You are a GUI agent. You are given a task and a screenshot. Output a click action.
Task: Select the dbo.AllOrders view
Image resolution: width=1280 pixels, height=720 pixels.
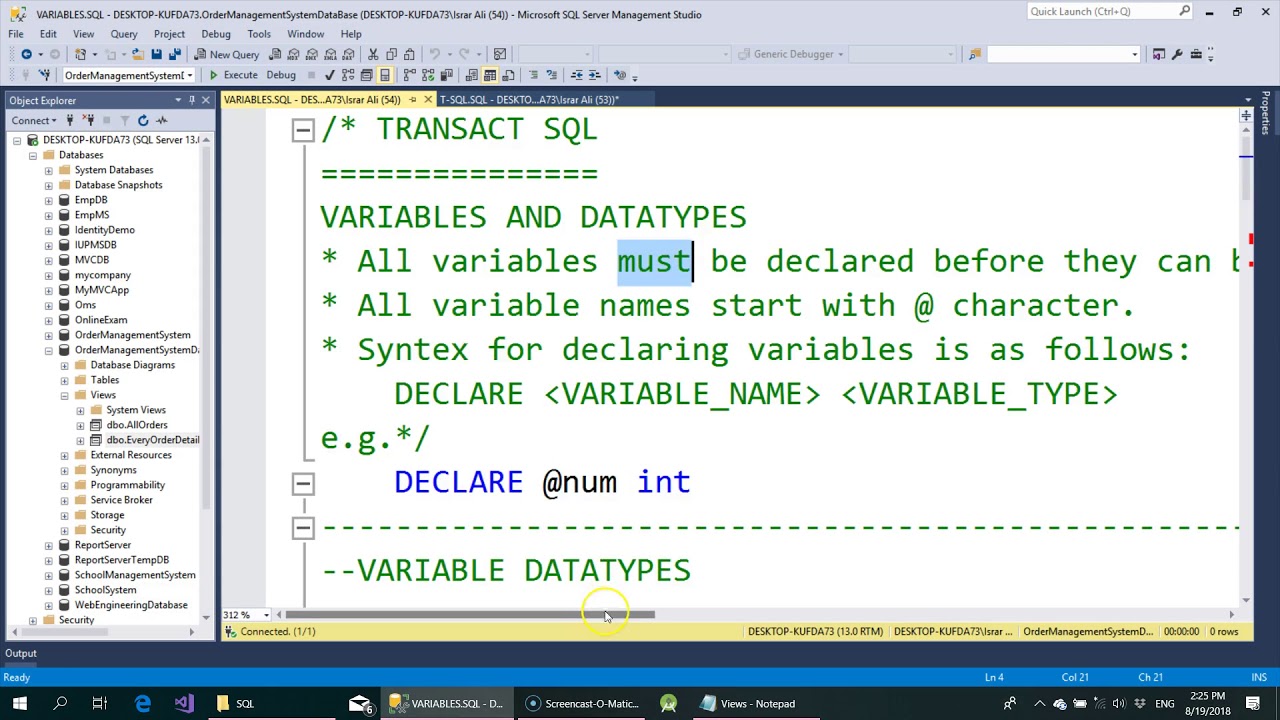(137, 425)
